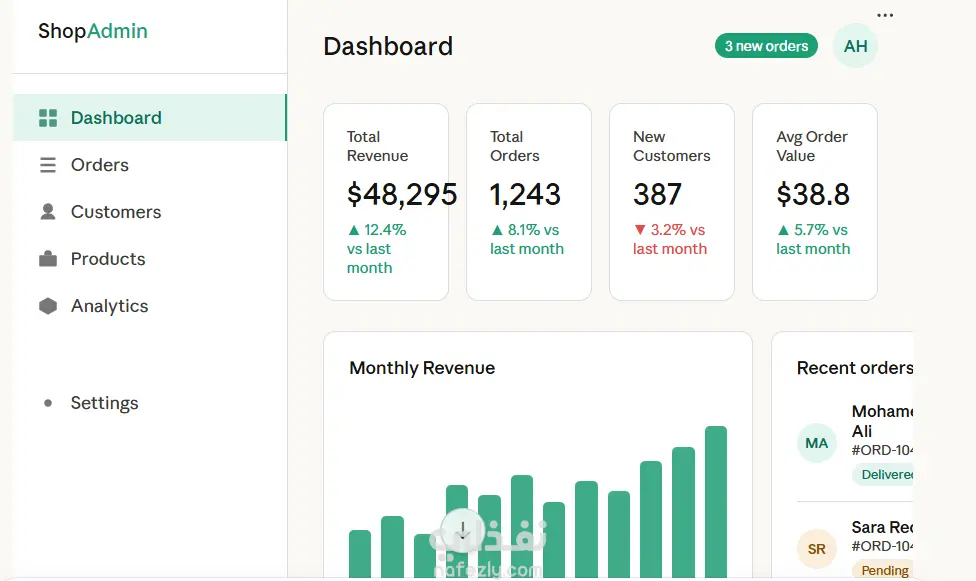Select Analytics in the sidebar

pos(110,306)
